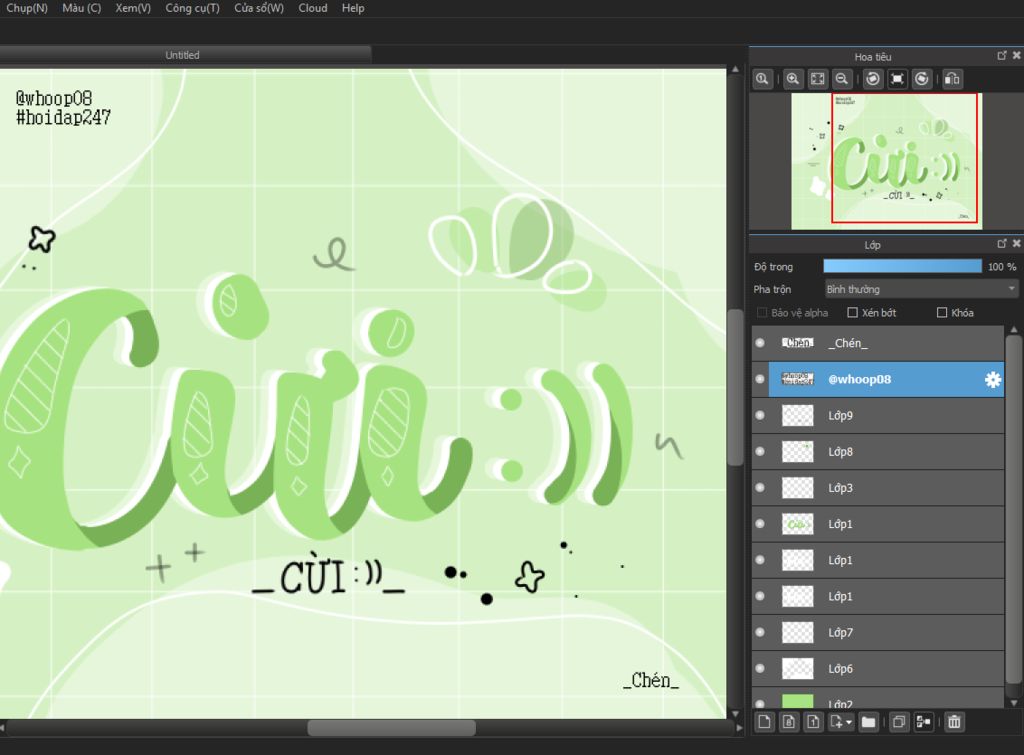Switch to the Untitled document tab
This screenshot has width=1024, height=755.
coord(183,55)
